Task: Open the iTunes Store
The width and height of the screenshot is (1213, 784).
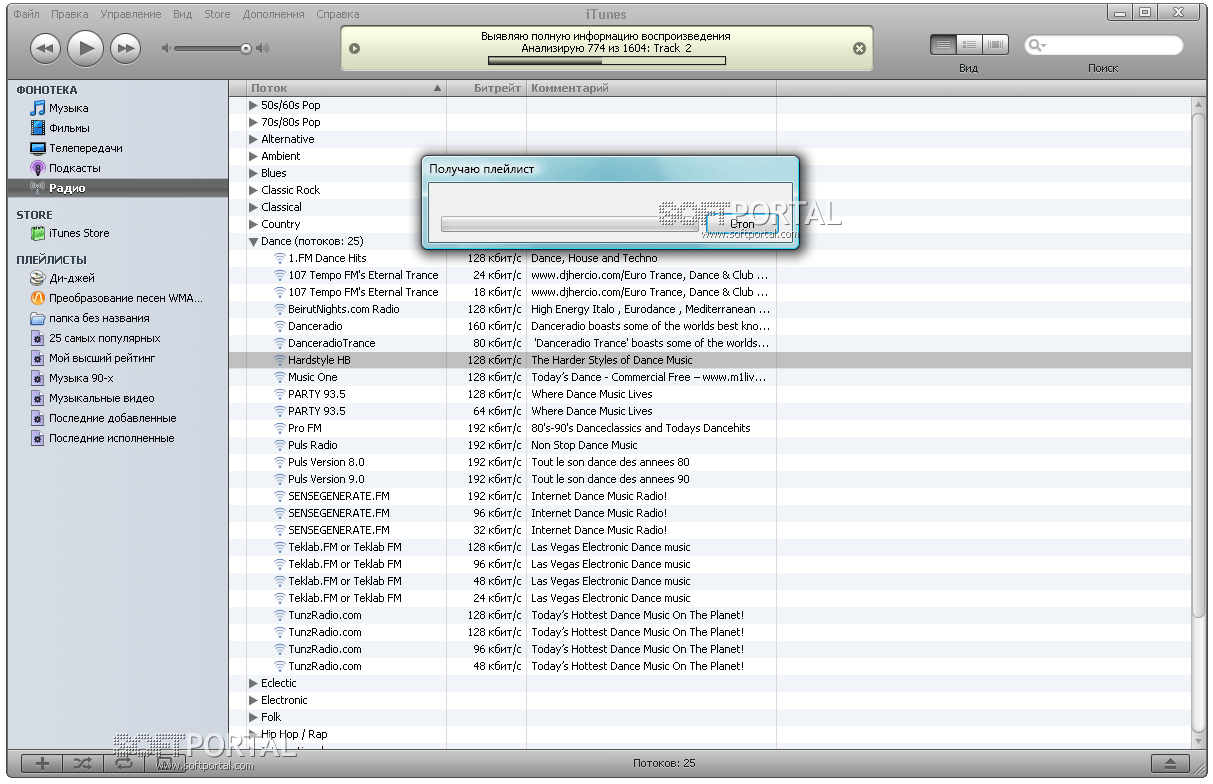Action: [79, 233]
